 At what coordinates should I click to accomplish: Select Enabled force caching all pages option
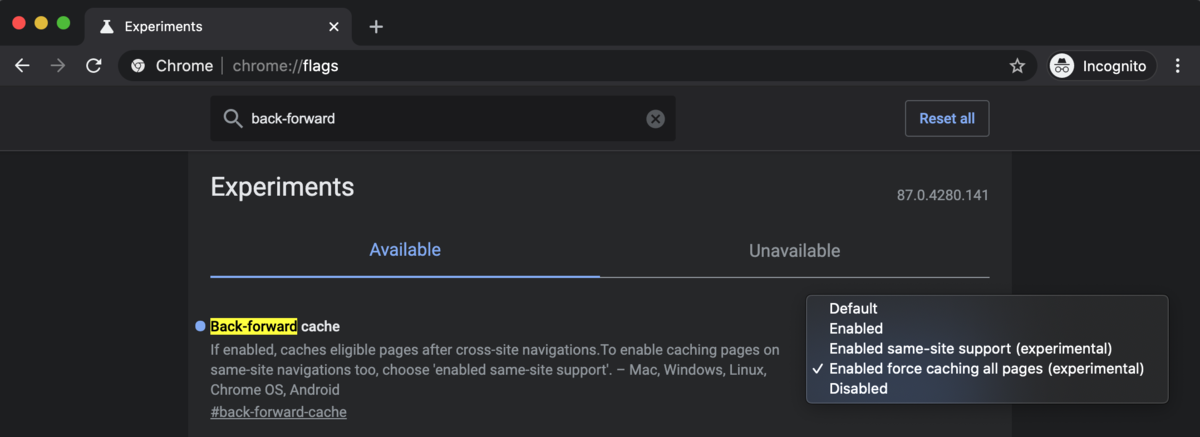coord(987,368)
